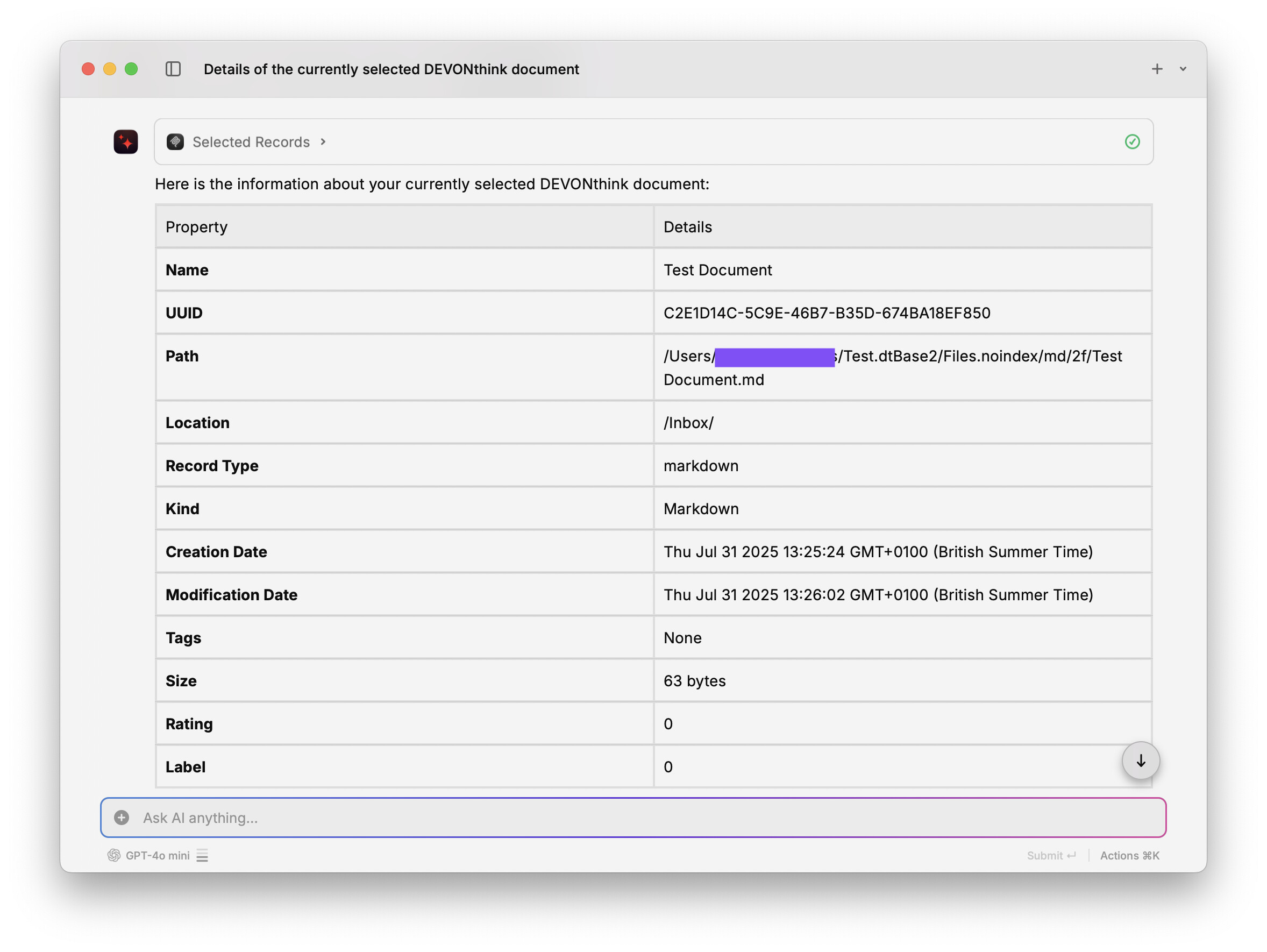Click the UUID value text
Image resolution: width=1267 pixels, height=952 pixels.
pos(827,312)
